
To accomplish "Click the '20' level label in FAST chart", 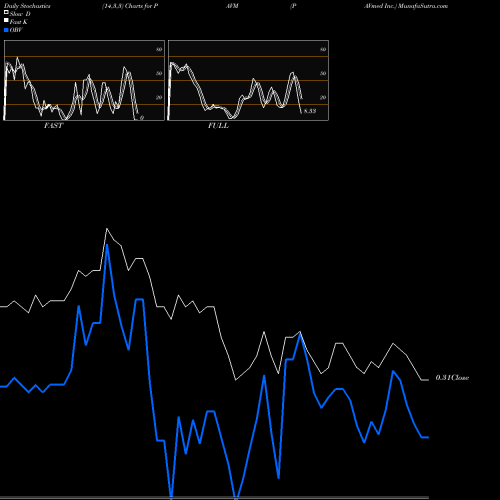I will (159, 97).
